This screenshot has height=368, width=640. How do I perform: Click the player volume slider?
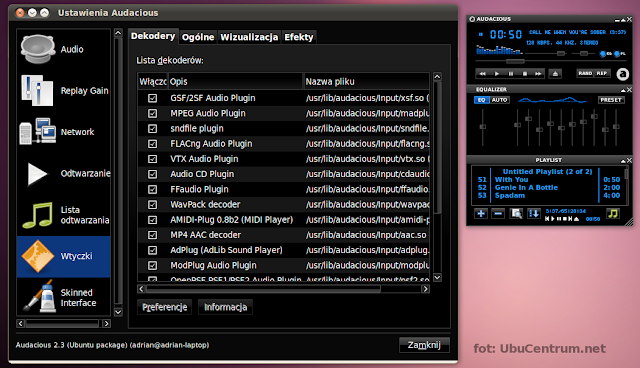[x=561, y=53]
